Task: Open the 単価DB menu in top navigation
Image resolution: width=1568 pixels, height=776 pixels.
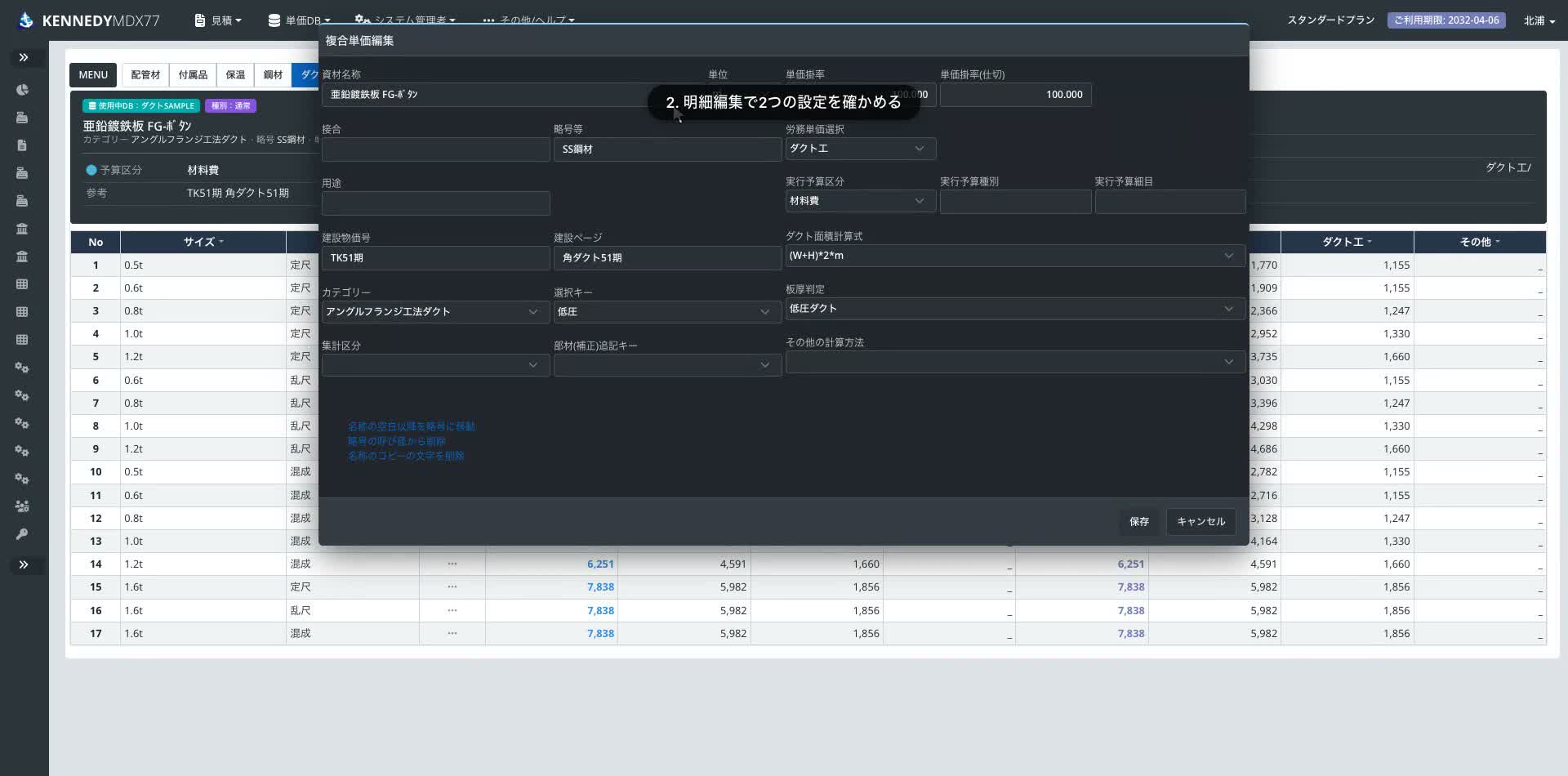Action: 300,20
